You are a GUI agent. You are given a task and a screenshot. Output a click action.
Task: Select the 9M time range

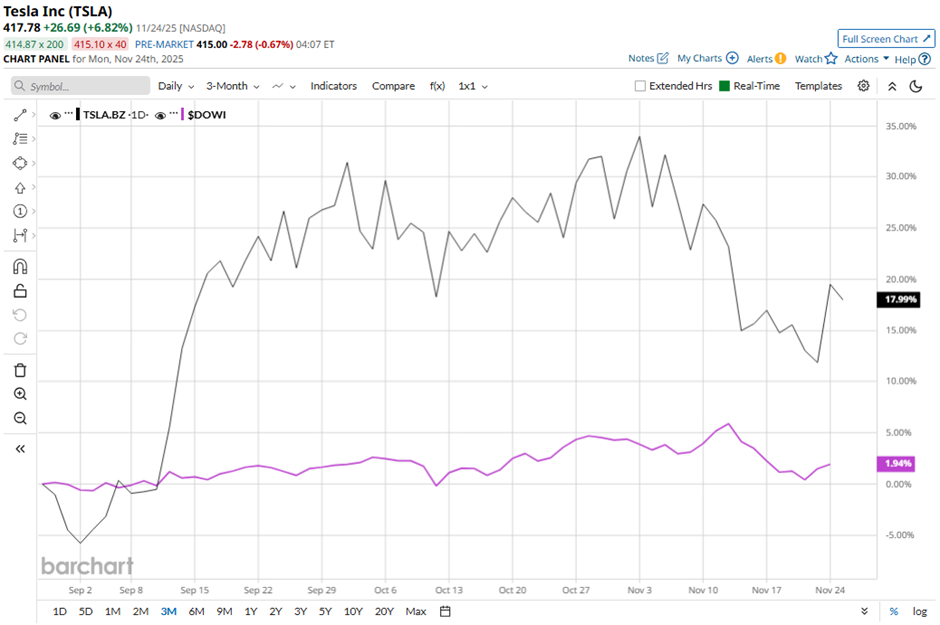tap(224, 611)
